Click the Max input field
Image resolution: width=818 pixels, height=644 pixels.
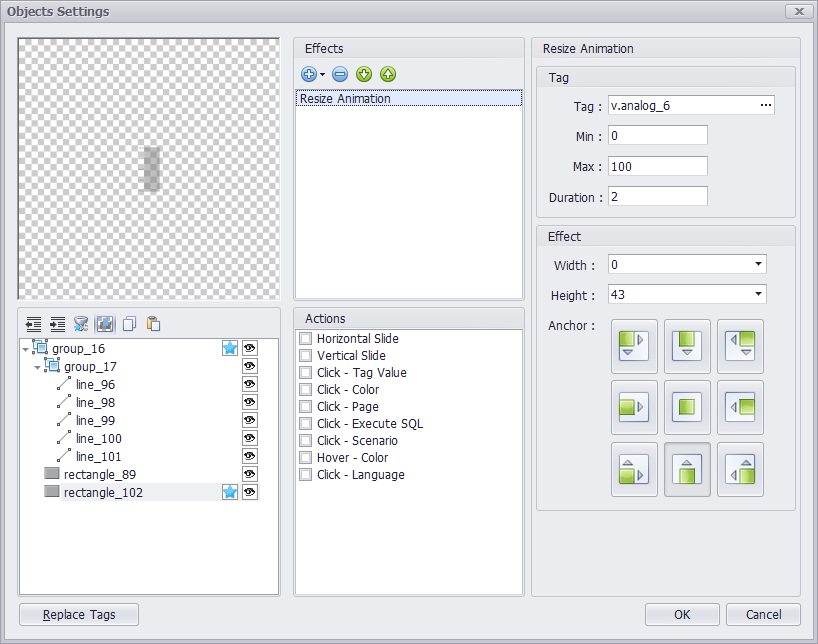(657, 166)
